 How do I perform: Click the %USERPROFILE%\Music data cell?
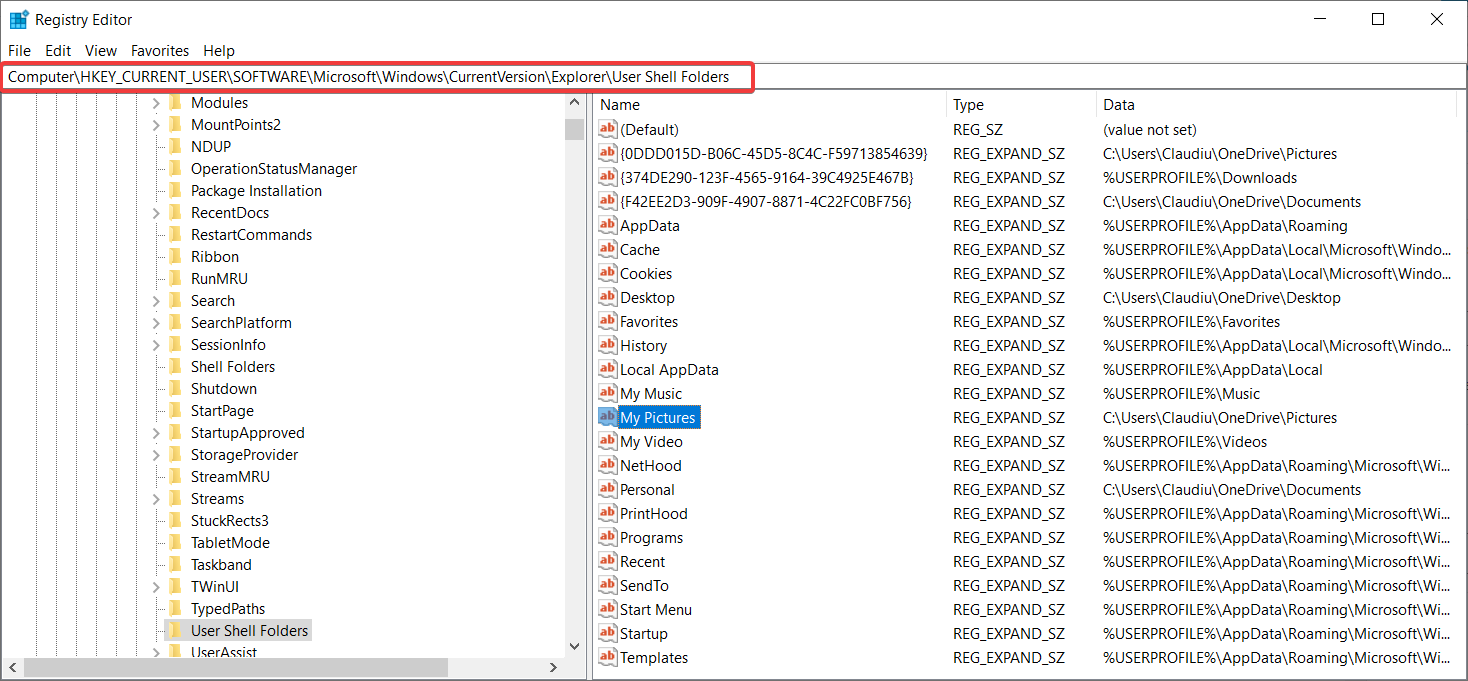tap(1182, 394)
